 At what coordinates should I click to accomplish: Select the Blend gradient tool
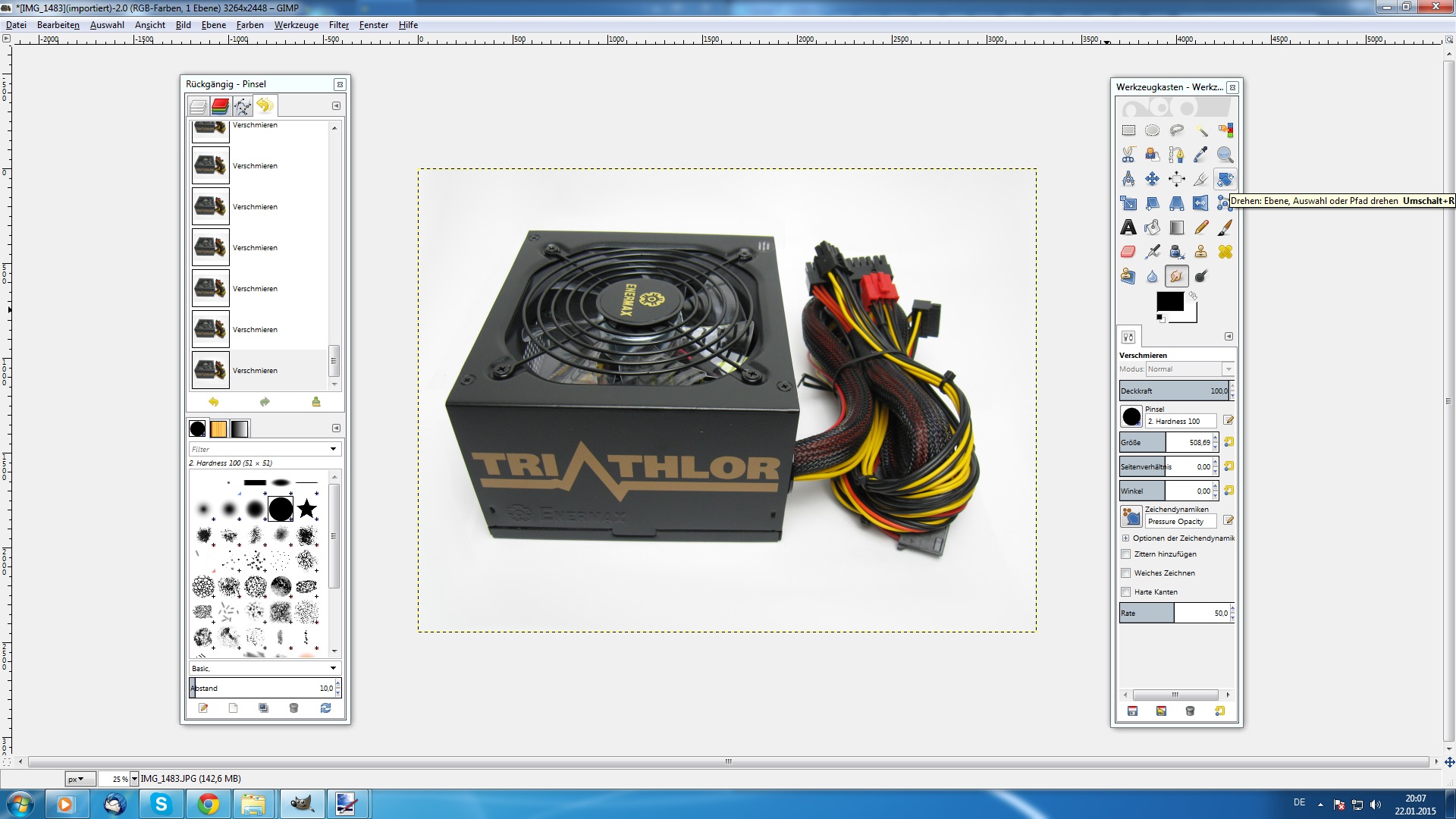tap(1177, 227)
